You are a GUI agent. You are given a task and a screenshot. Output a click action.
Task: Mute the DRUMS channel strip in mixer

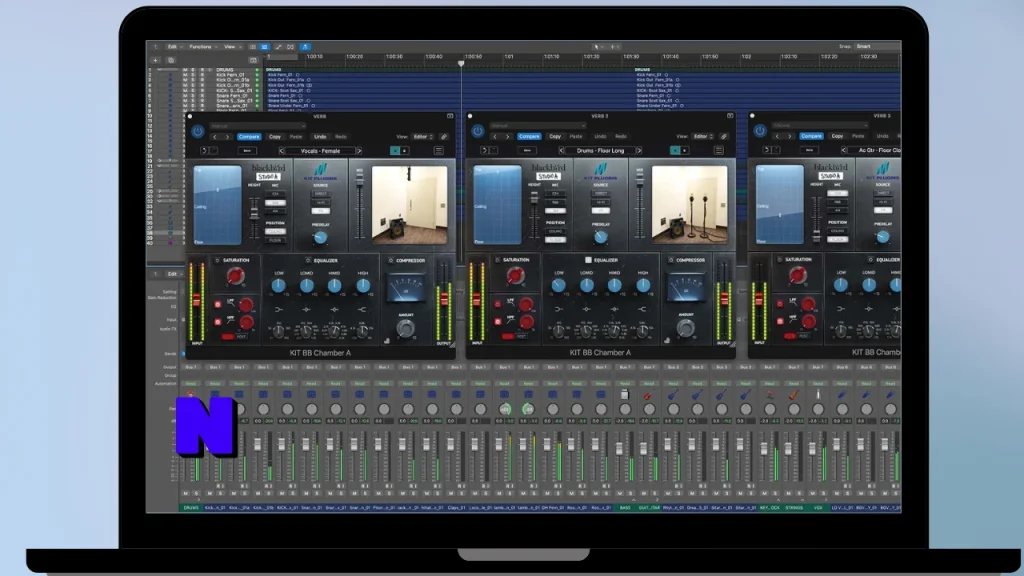(x=185, y=494)
